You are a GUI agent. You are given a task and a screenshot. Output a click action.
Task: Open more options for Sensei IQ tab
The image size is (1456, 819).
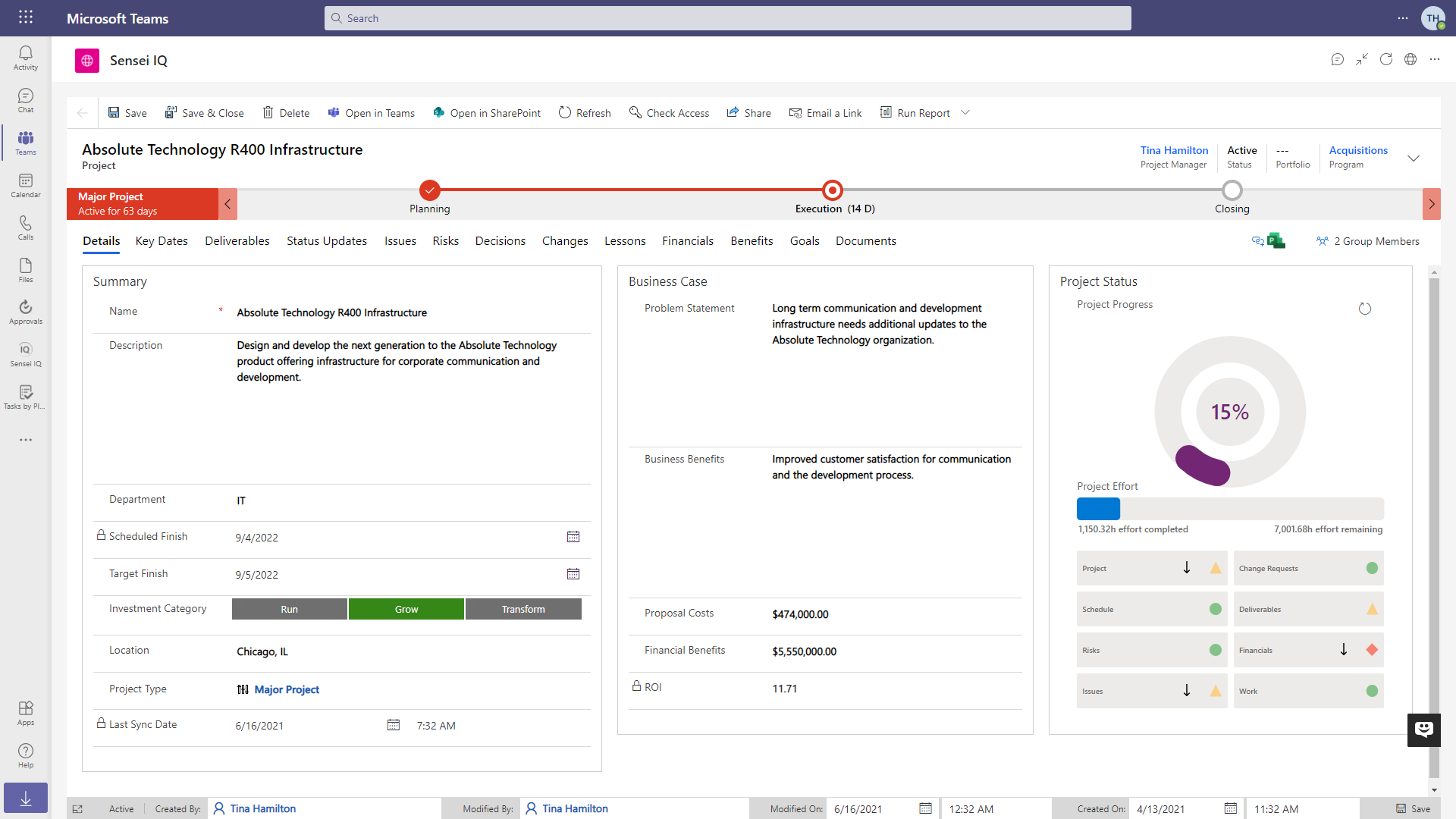(x=1435, y=60)
